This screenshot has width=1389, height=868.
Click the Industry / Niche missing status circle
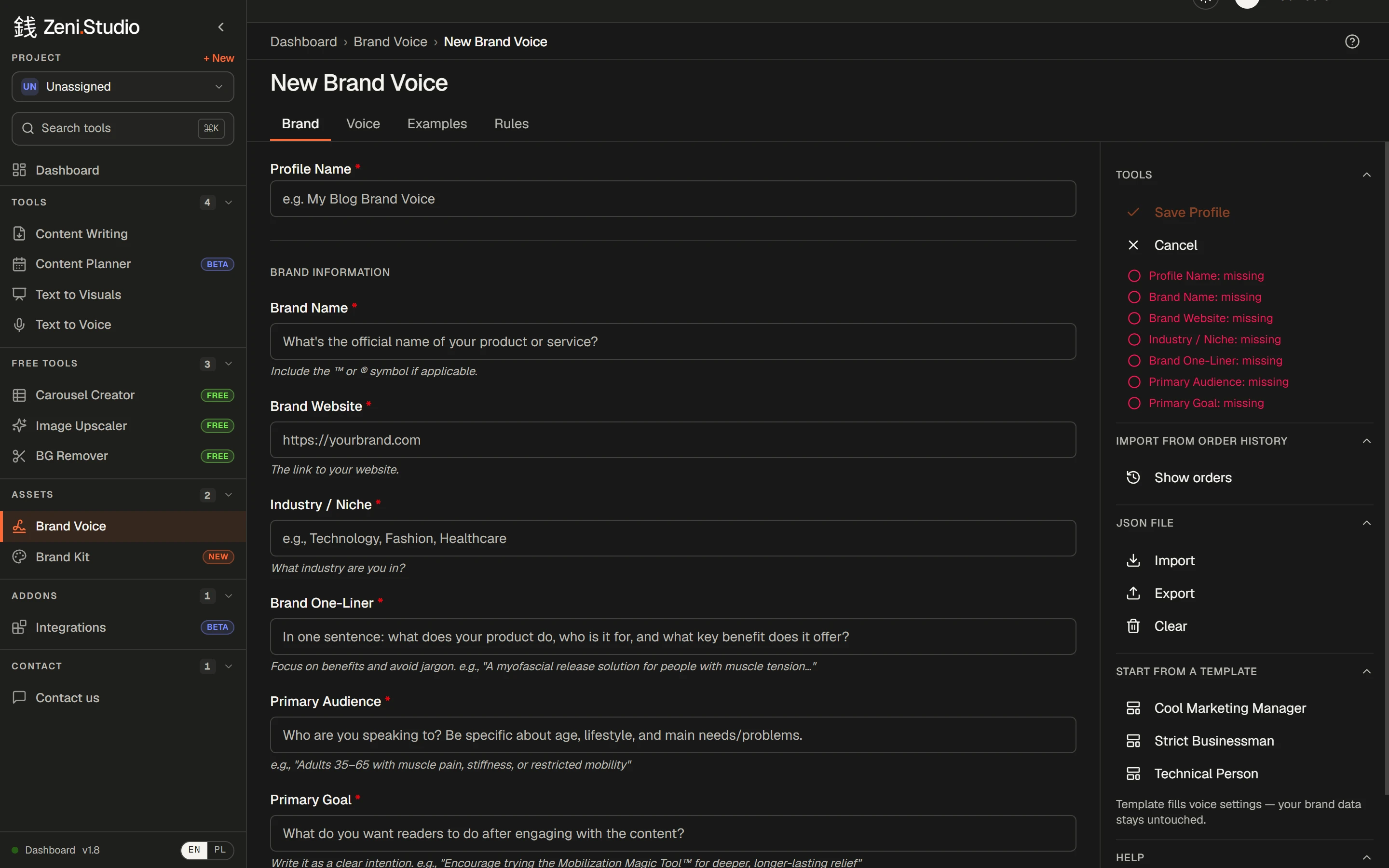click(1133, 340)
